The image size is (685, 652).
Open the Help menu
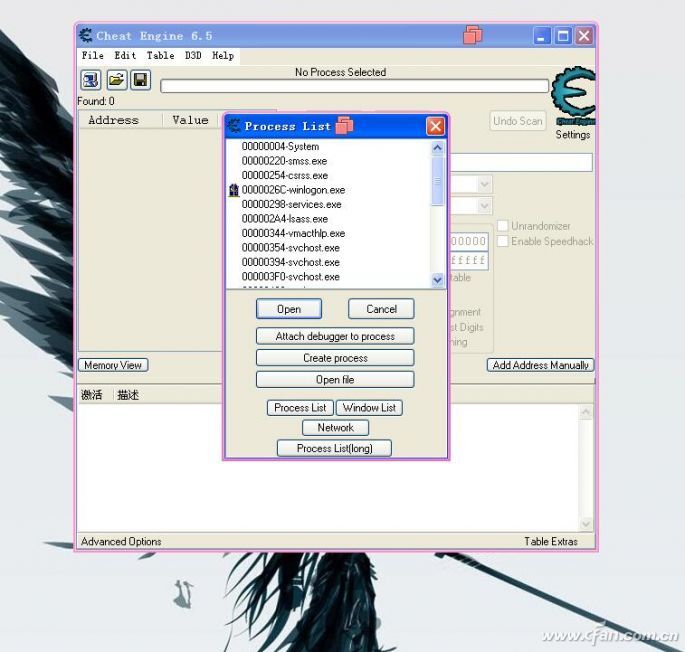223,55
